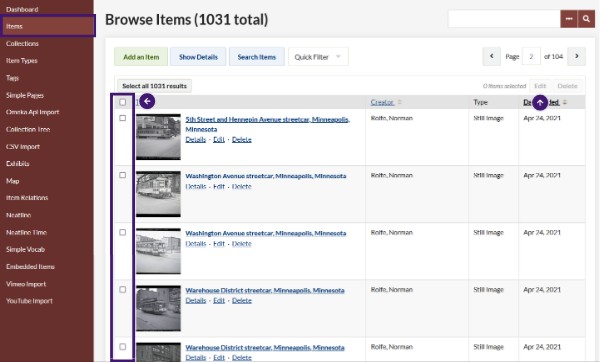
Task: Open Collections in the sidebar
Action: click(x=22, y=44)
